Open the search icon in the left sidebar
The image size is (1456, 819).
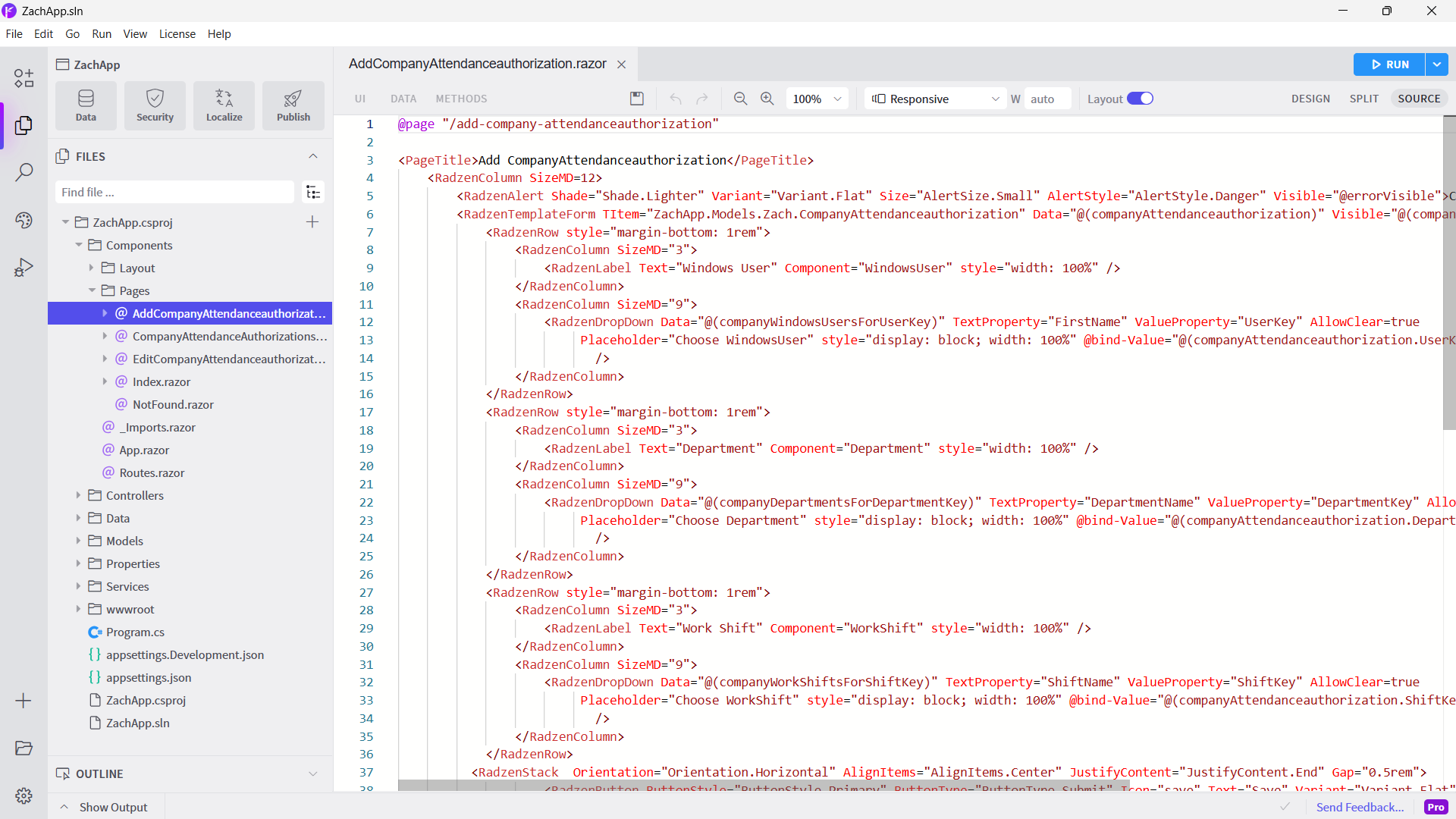(24, 172)
